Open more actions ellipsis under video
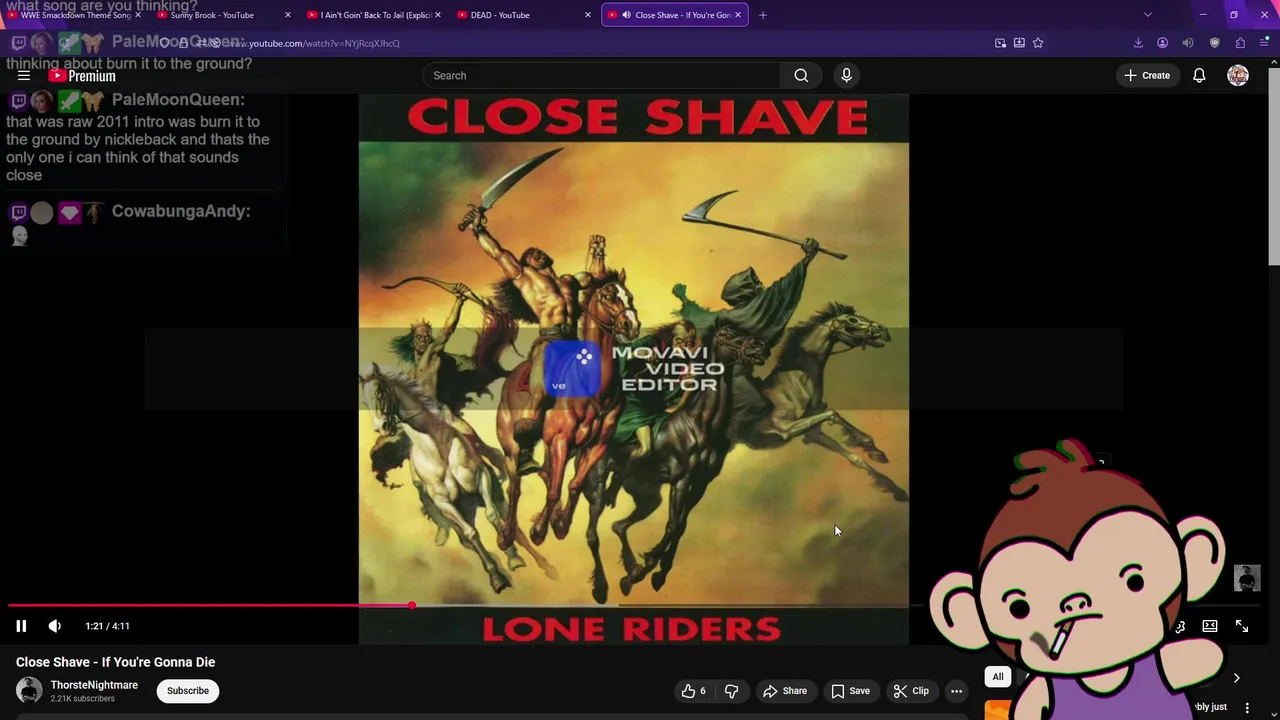This screenshot has width=1280, height=720. coord(956,691)
